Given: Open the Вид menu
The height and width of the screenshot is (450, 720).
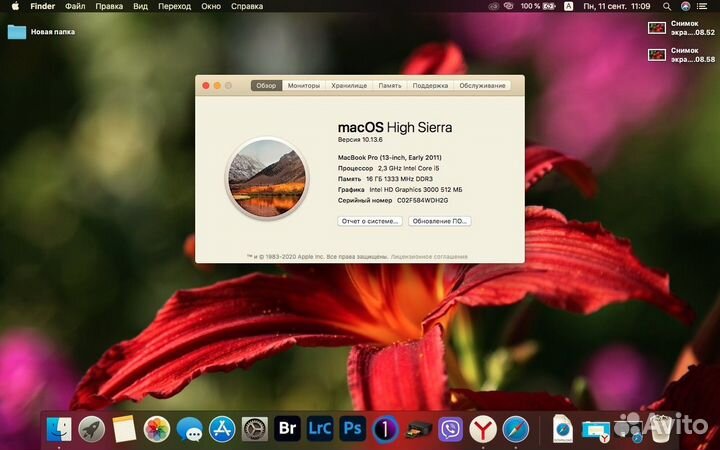Looking at the screenshot, I should (141, 6).
